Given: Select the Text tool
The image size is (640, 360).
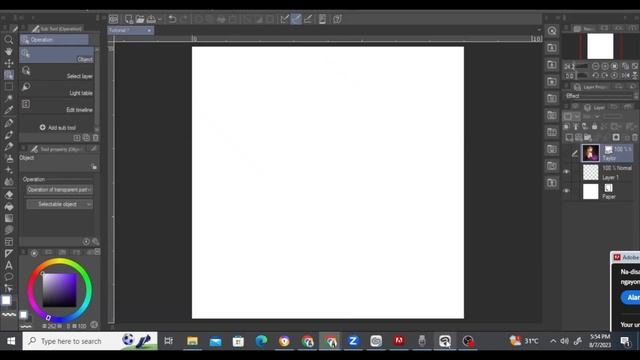Looking at the screenshot, I should [9, 265].
